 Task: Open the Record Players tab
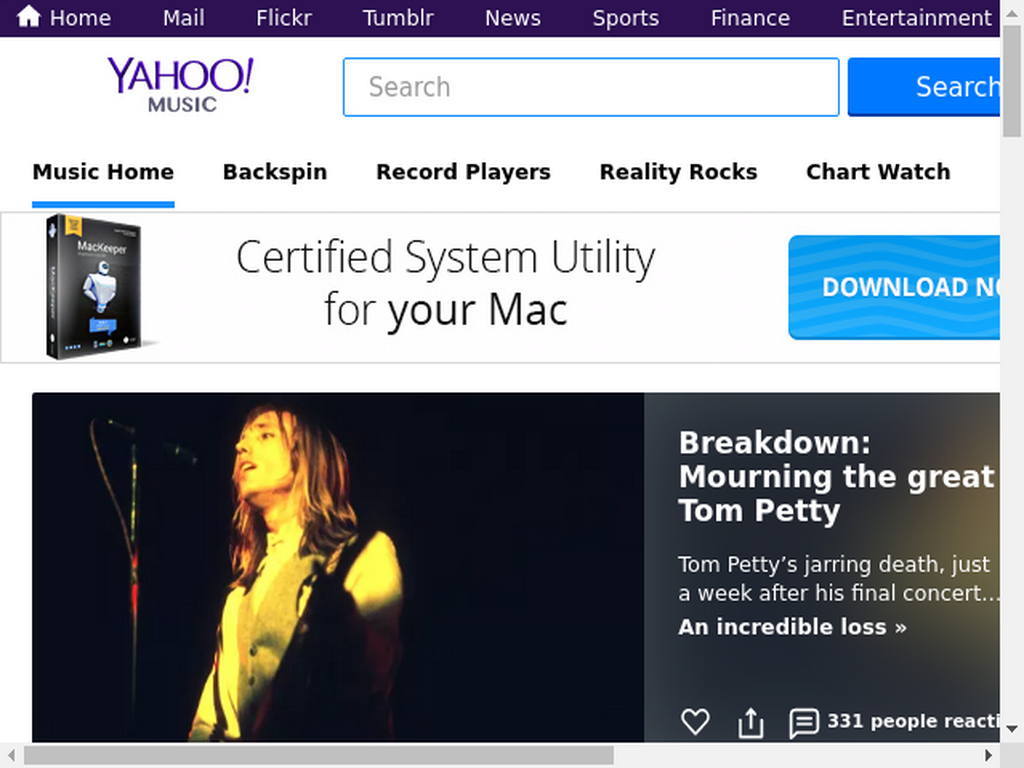[x=463, y=172]
